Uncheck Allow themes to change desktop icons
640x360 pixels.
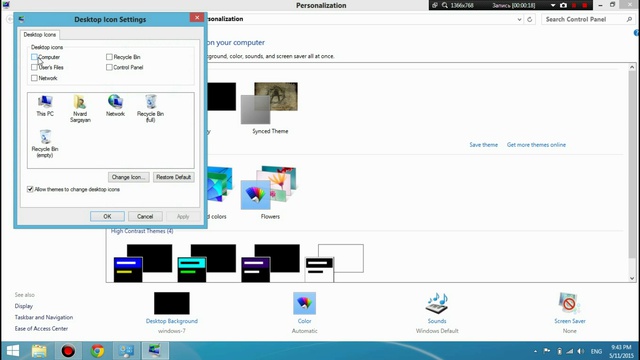point(30,189)
